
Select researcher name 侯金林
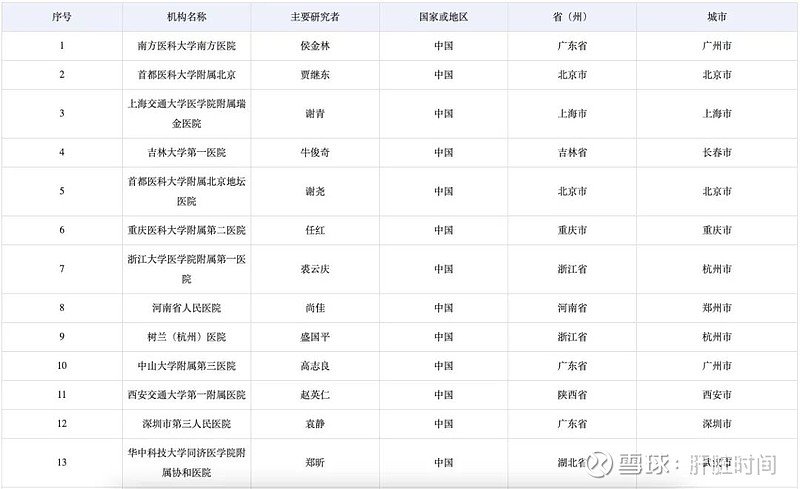(315, 46)
